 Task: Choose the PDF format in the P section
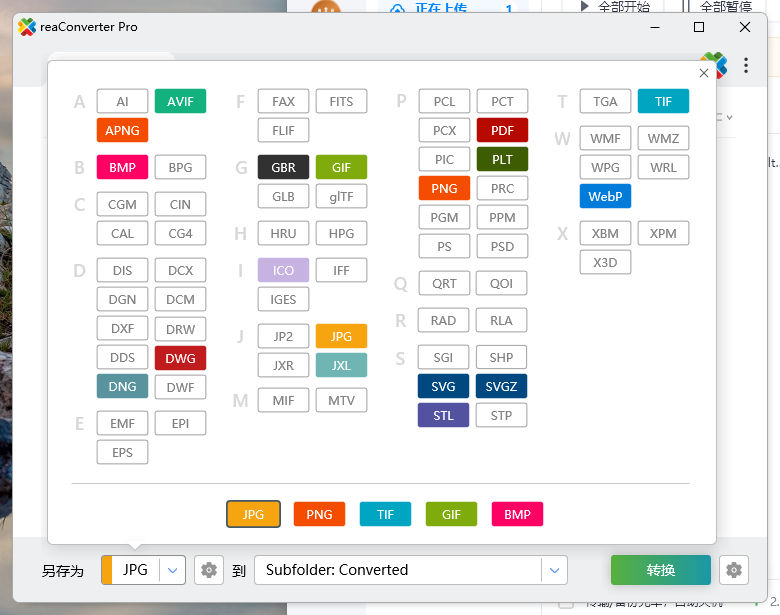502,130
